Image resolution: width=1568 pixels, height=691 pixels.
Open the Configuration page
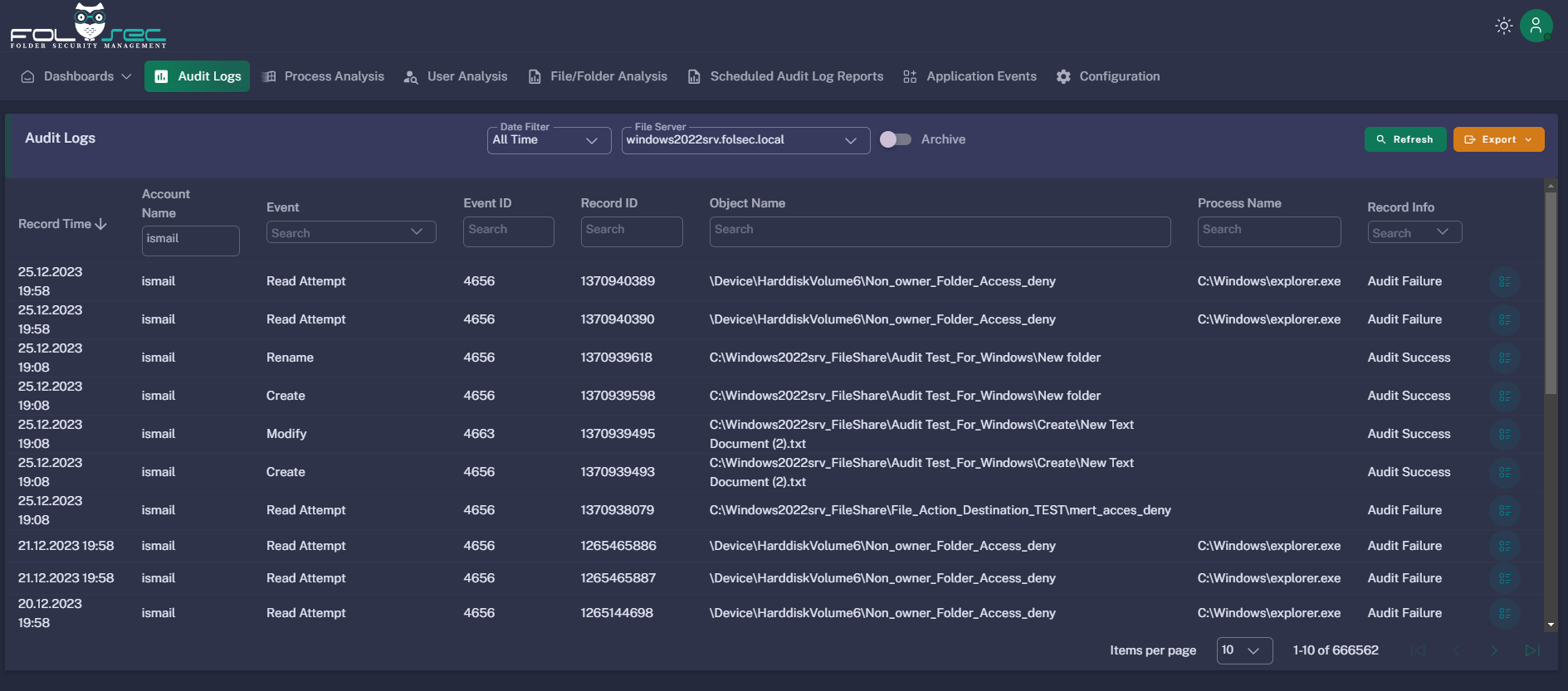(x=1108, y=76)
